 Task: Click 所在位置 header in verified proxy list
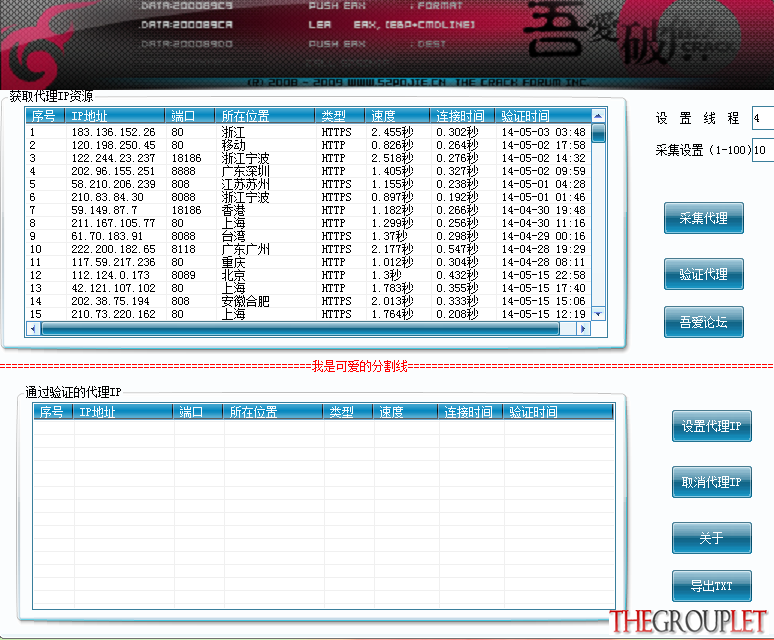pos(273,412)
